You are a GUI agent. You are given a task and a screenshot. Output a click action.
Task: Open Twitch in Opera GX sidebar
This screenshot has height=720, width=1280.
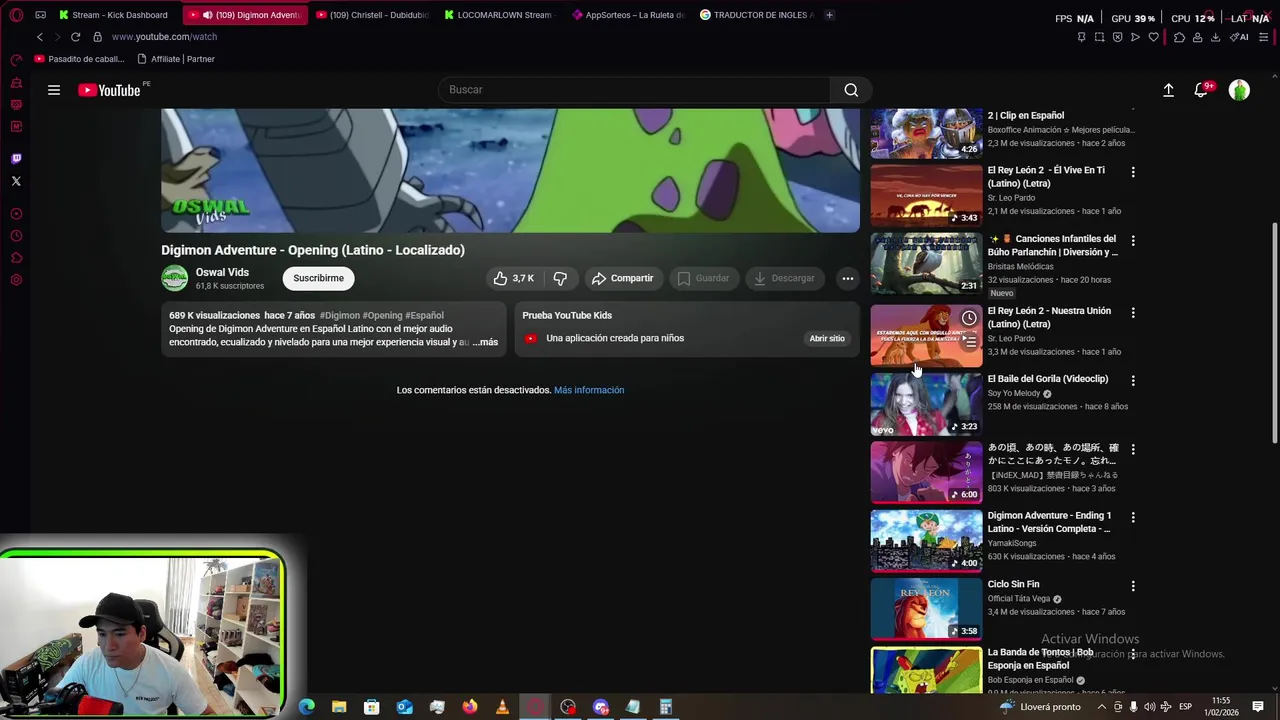click(16, 159)
